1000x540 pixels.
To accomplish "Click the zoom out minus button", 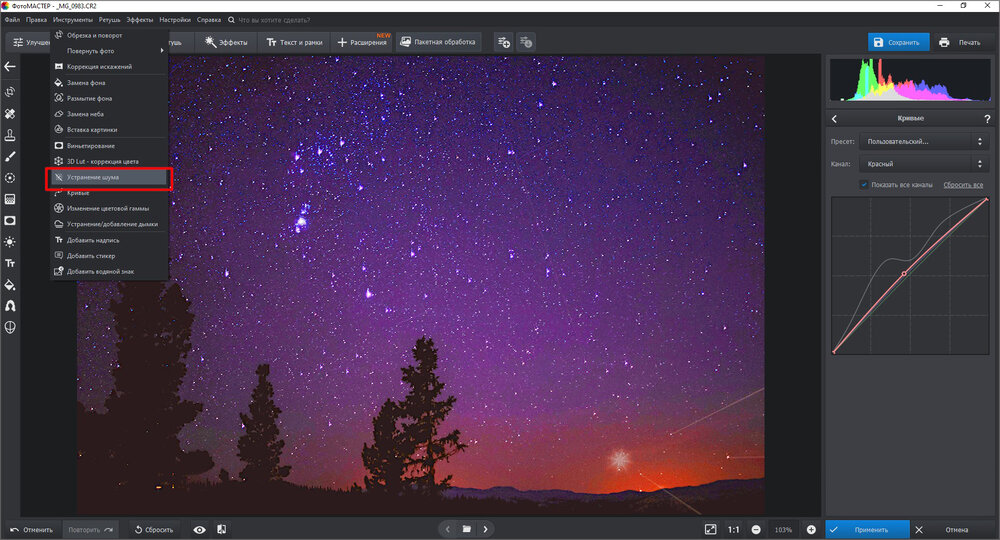I will click(x=756, y=529).
